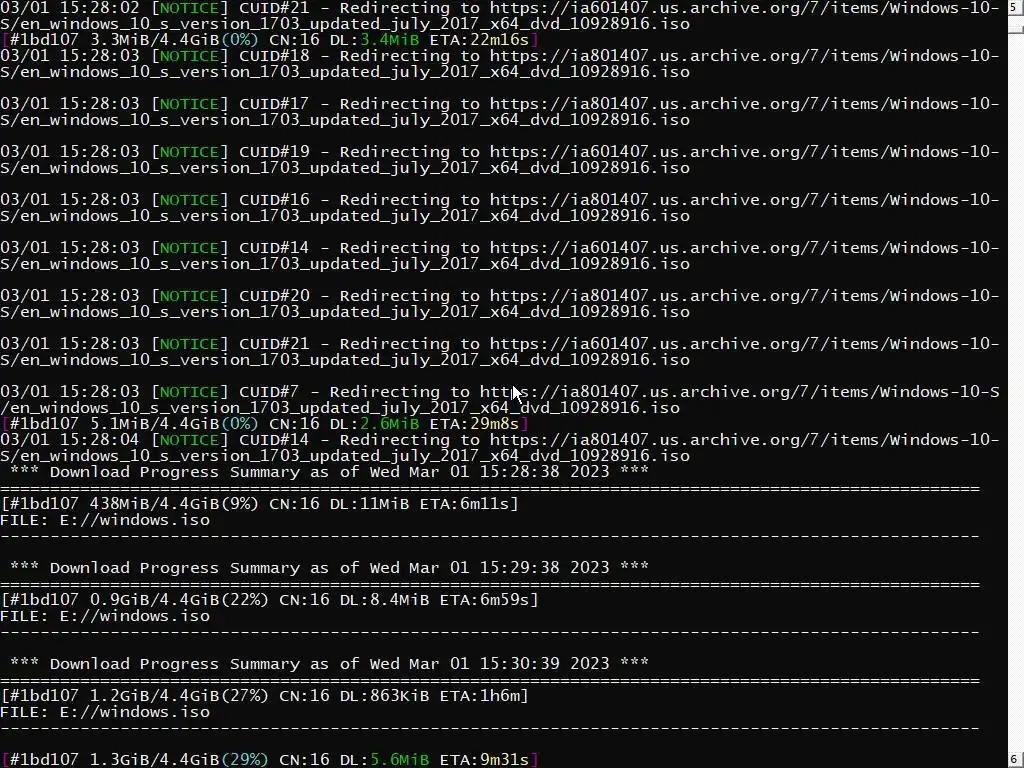Click green NOTICE tag on the CUID#19 line
This screenshot has width=1024, height=768.
tap(189, 152)
